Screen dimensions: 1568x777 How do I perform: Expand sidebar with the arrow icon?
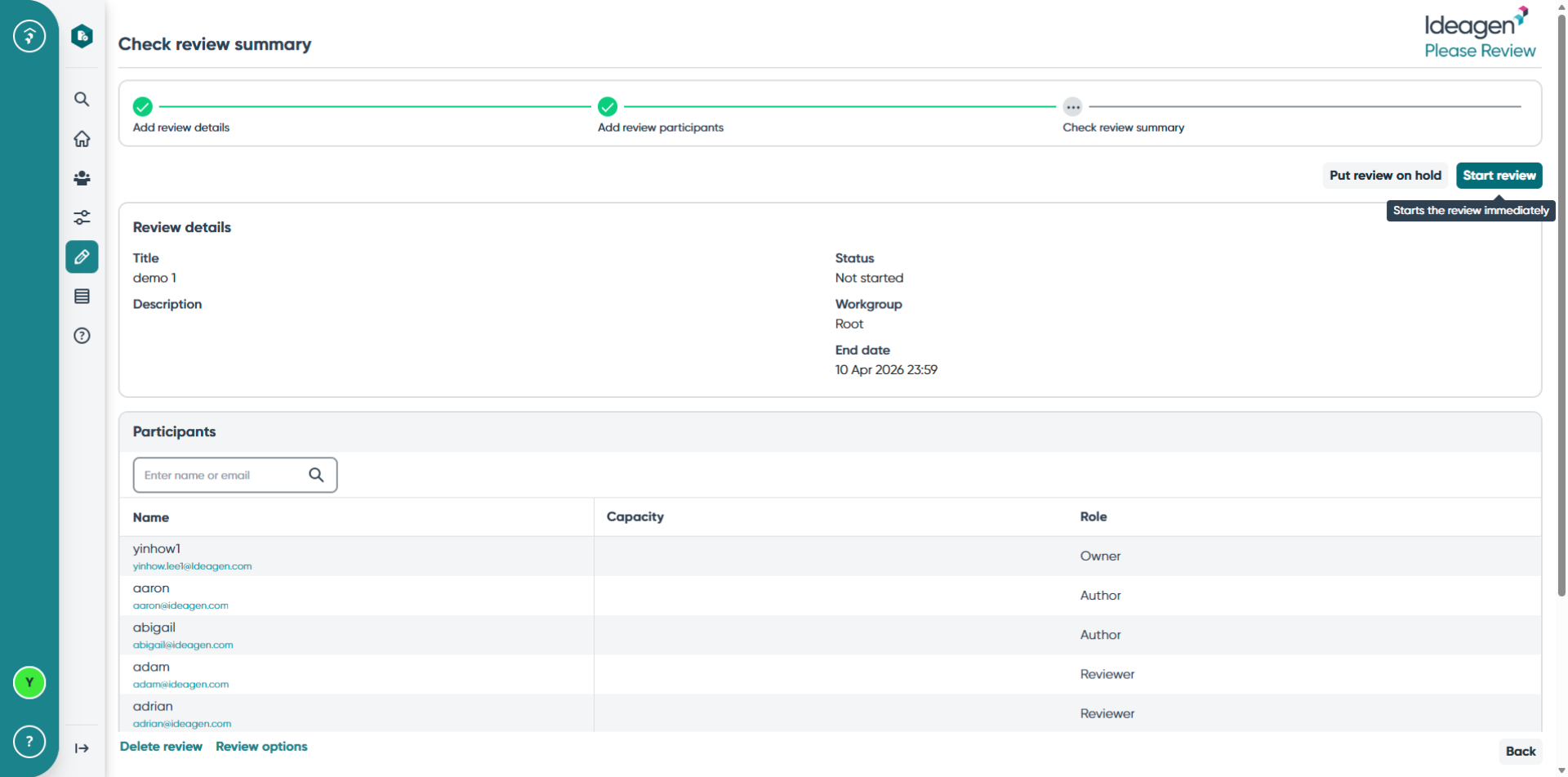tap(82, 748)
